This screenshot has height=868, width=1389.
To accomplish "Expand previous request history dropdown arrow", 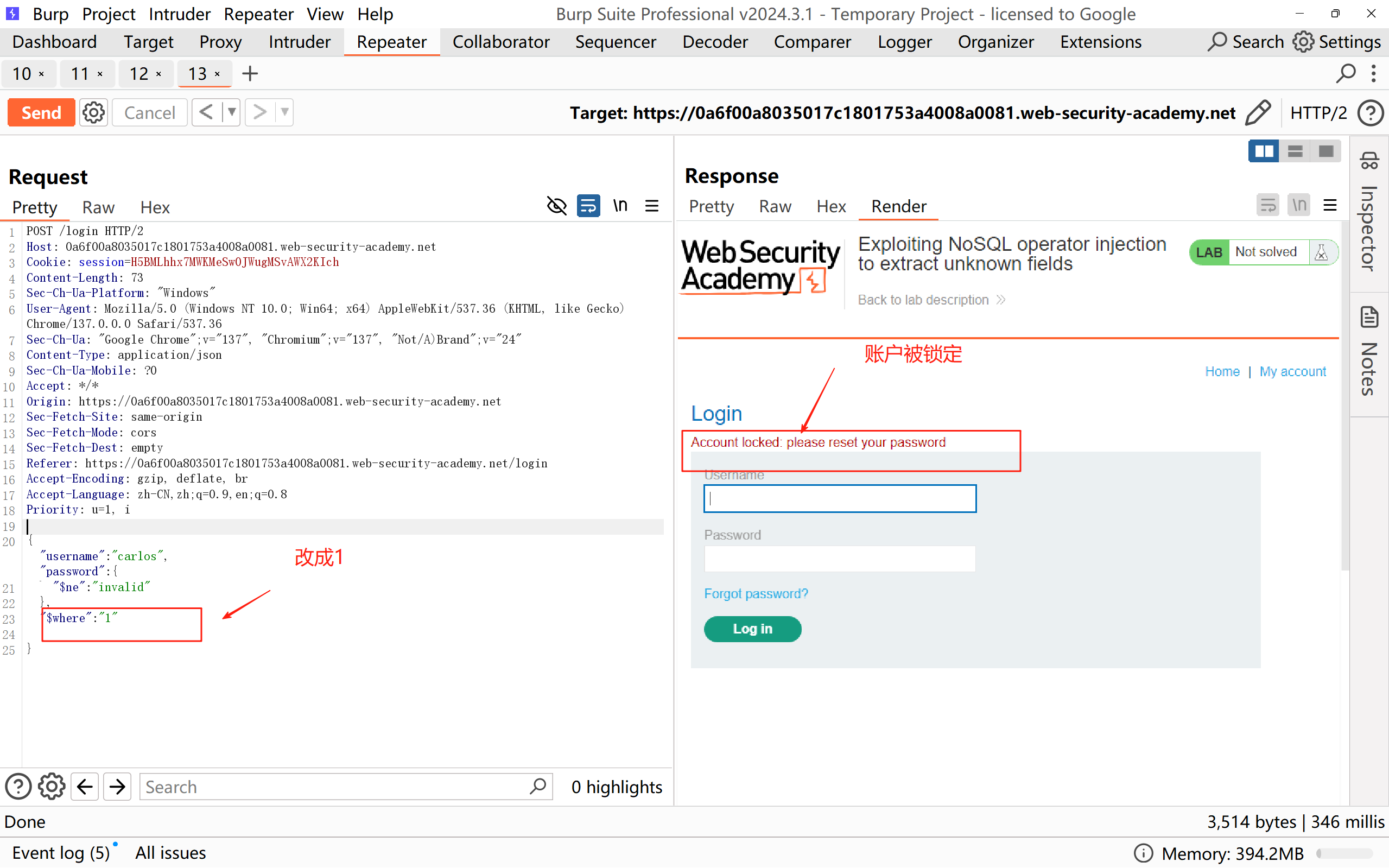I will pos(231,112).
